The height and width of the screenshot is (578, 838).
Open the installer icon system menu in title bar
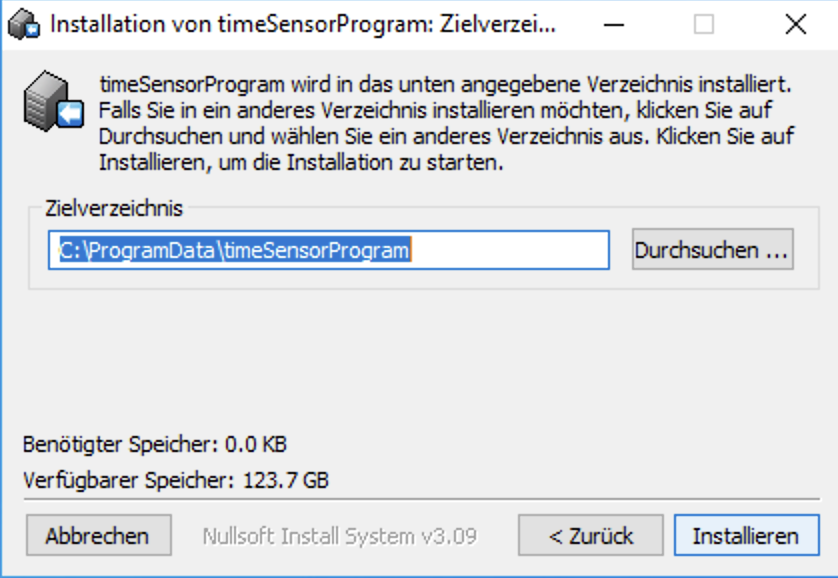click(24, 25)
